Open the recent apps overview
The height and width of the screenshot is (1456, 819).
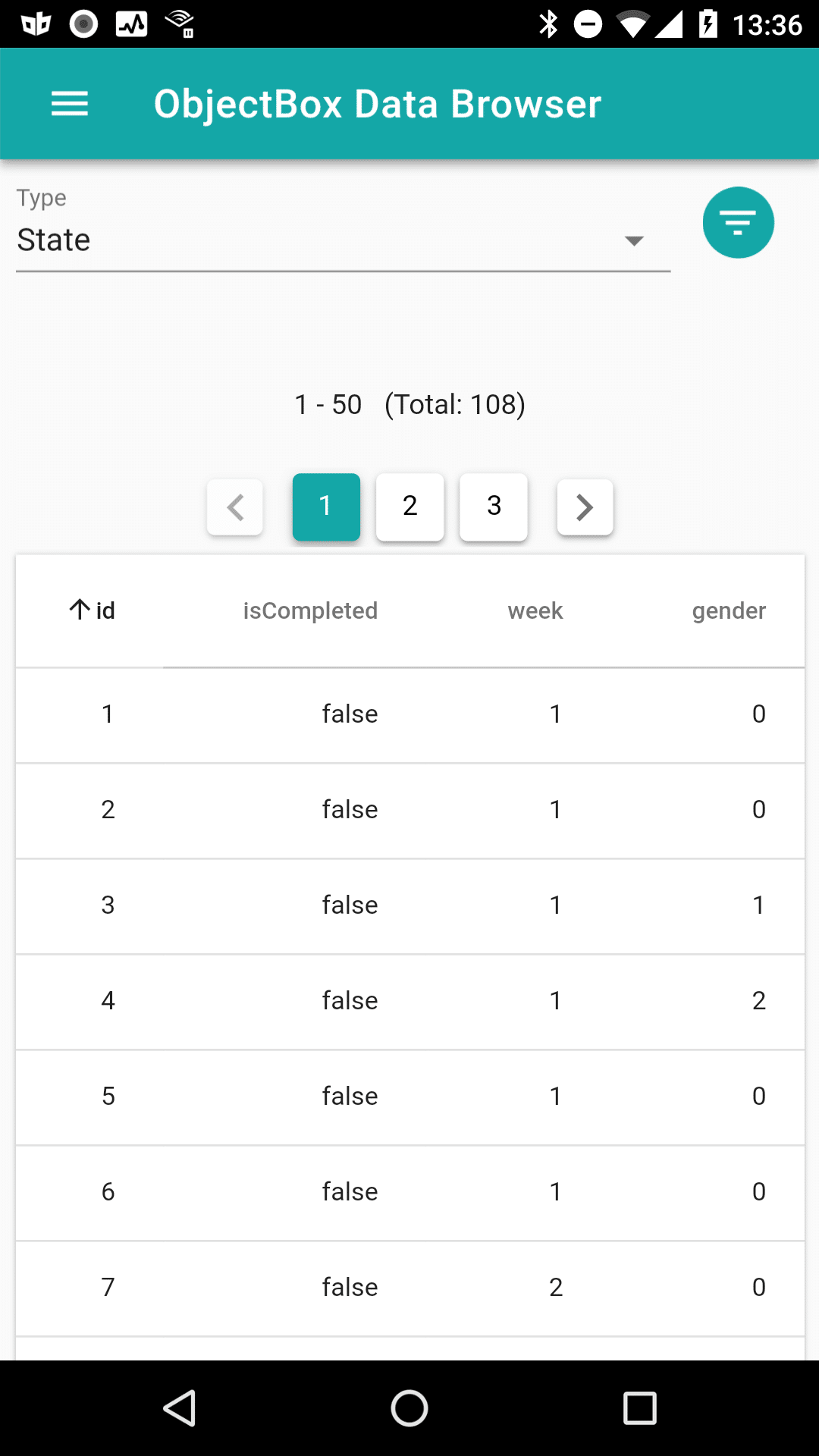click(639, 1408)
